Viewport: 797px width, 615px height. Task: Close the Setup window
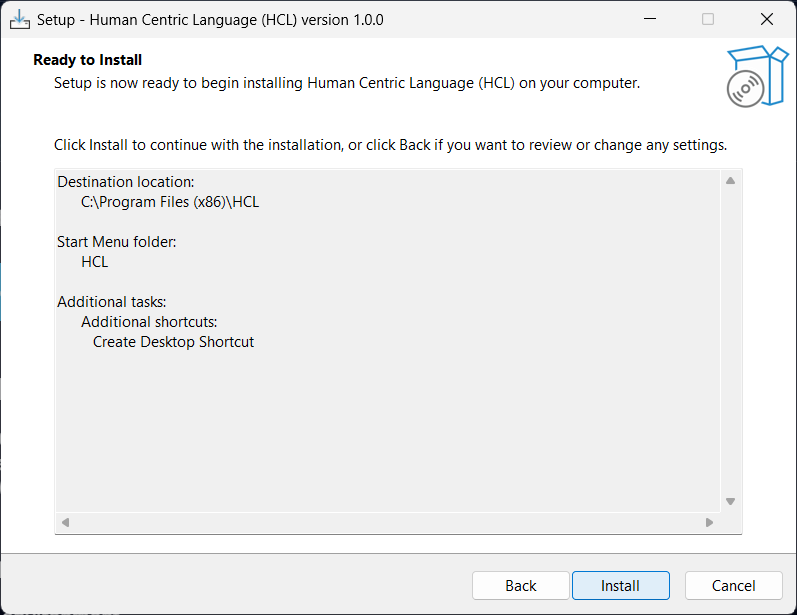click(766, 19)
